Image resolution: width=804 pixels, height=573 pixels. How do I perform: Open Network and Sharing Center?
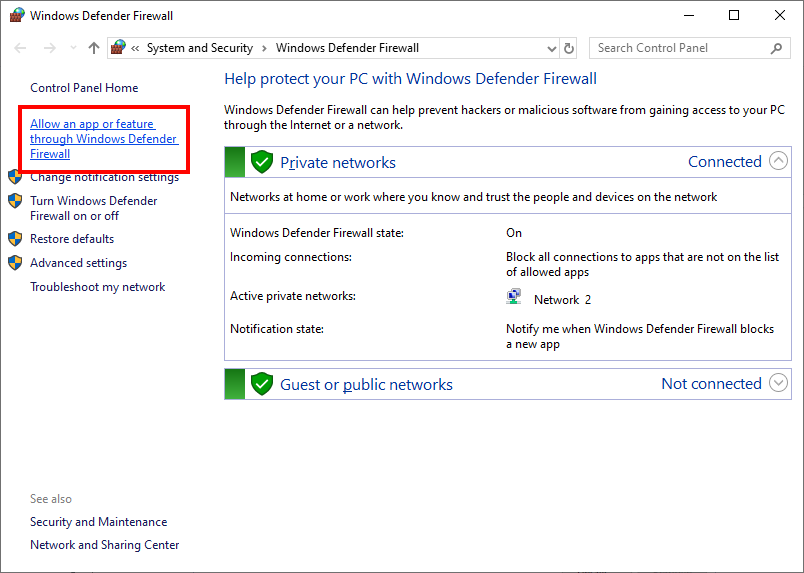[x=105, y=545]
